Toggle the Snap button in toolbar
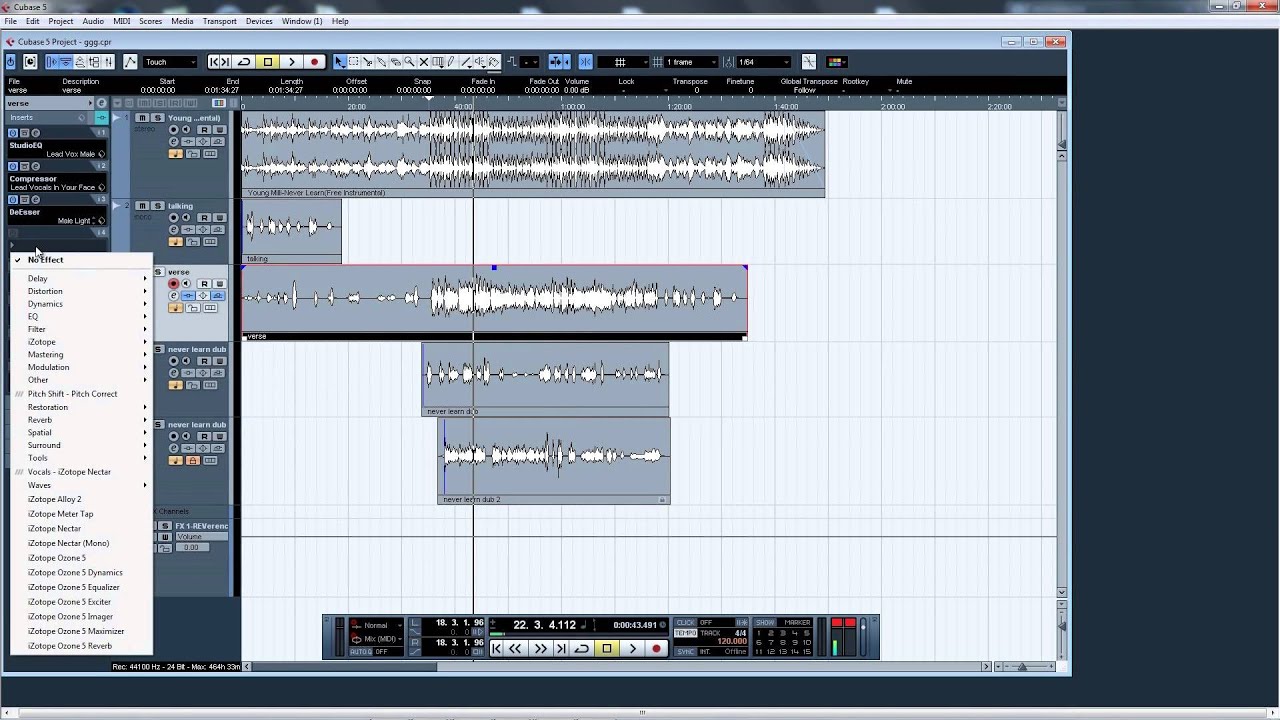Viewport: 1280px width, 720px height. click(586, 62)
